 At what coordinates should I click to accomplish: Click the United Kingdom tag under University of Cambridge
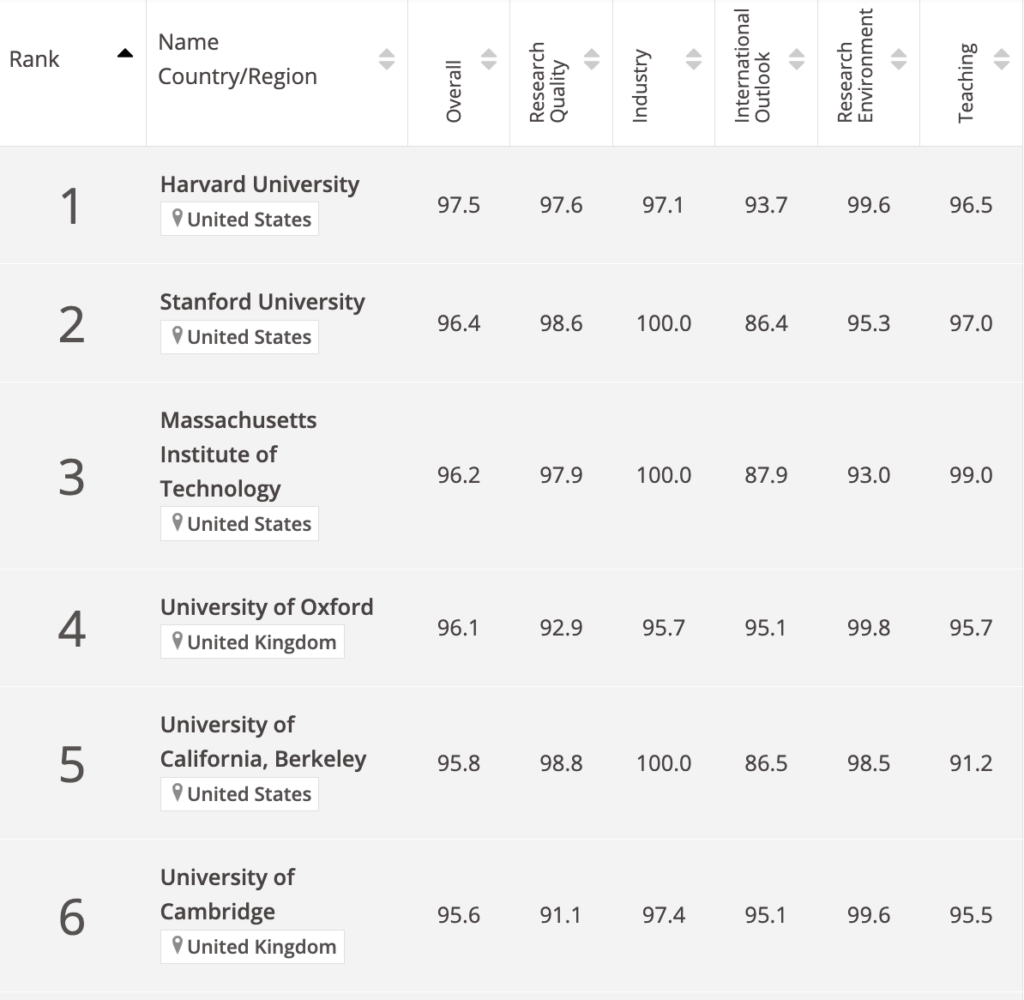click(252, 946)
